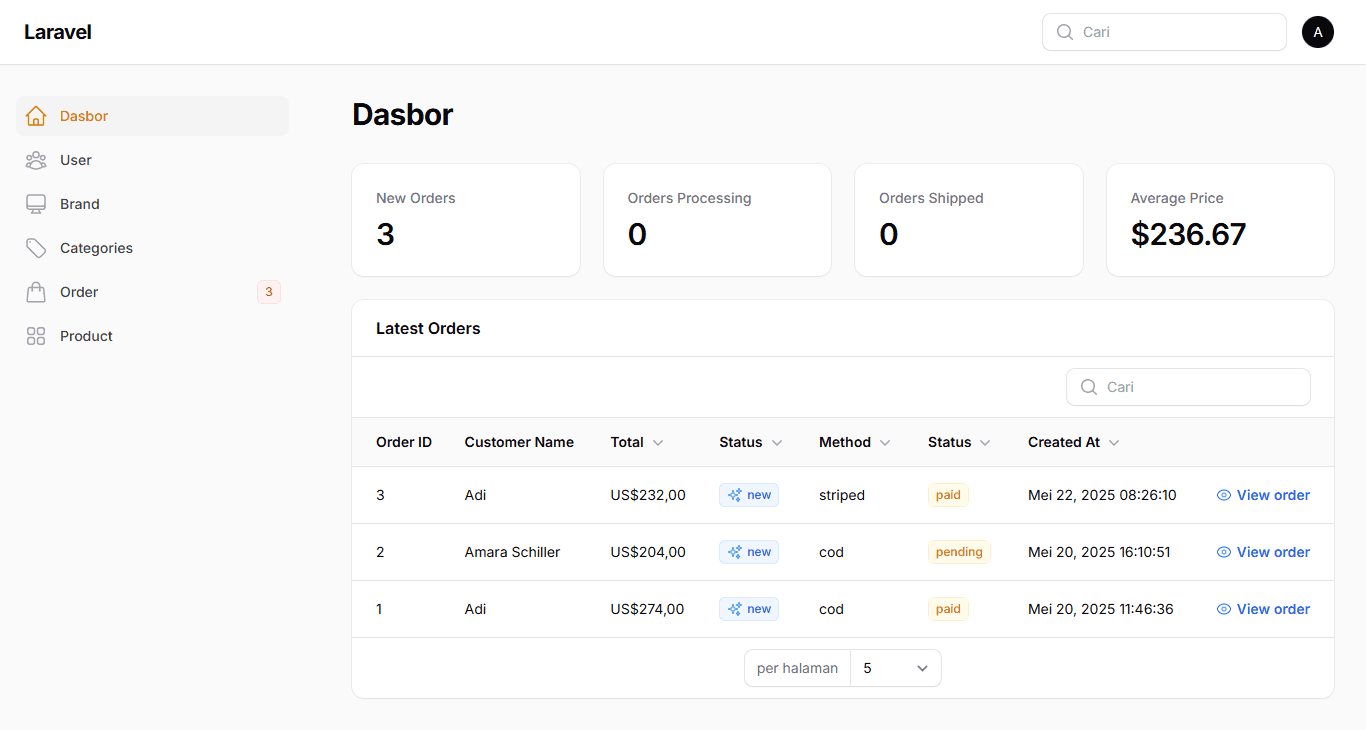Click sparkle icon in order 2 new badge

735,552
